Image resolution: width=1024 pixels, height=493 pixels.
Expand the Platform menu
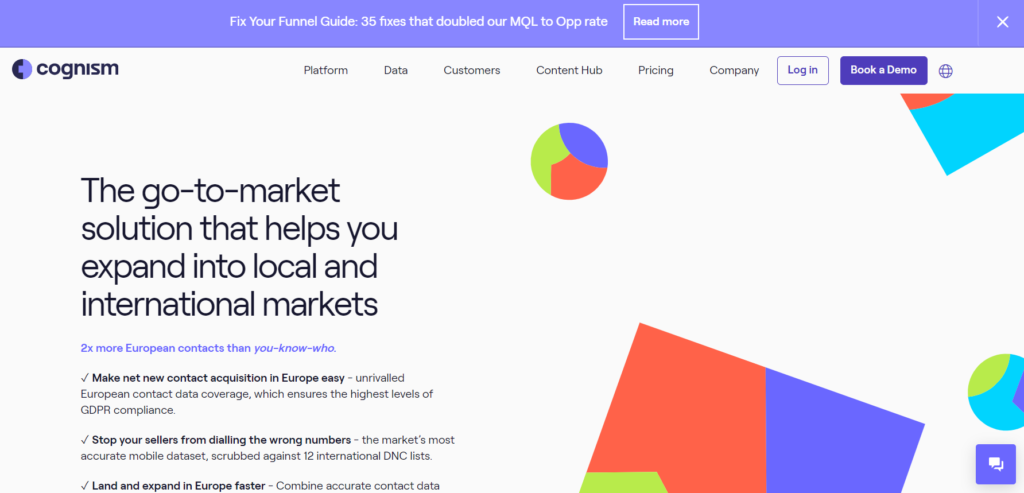pos(325,71)
